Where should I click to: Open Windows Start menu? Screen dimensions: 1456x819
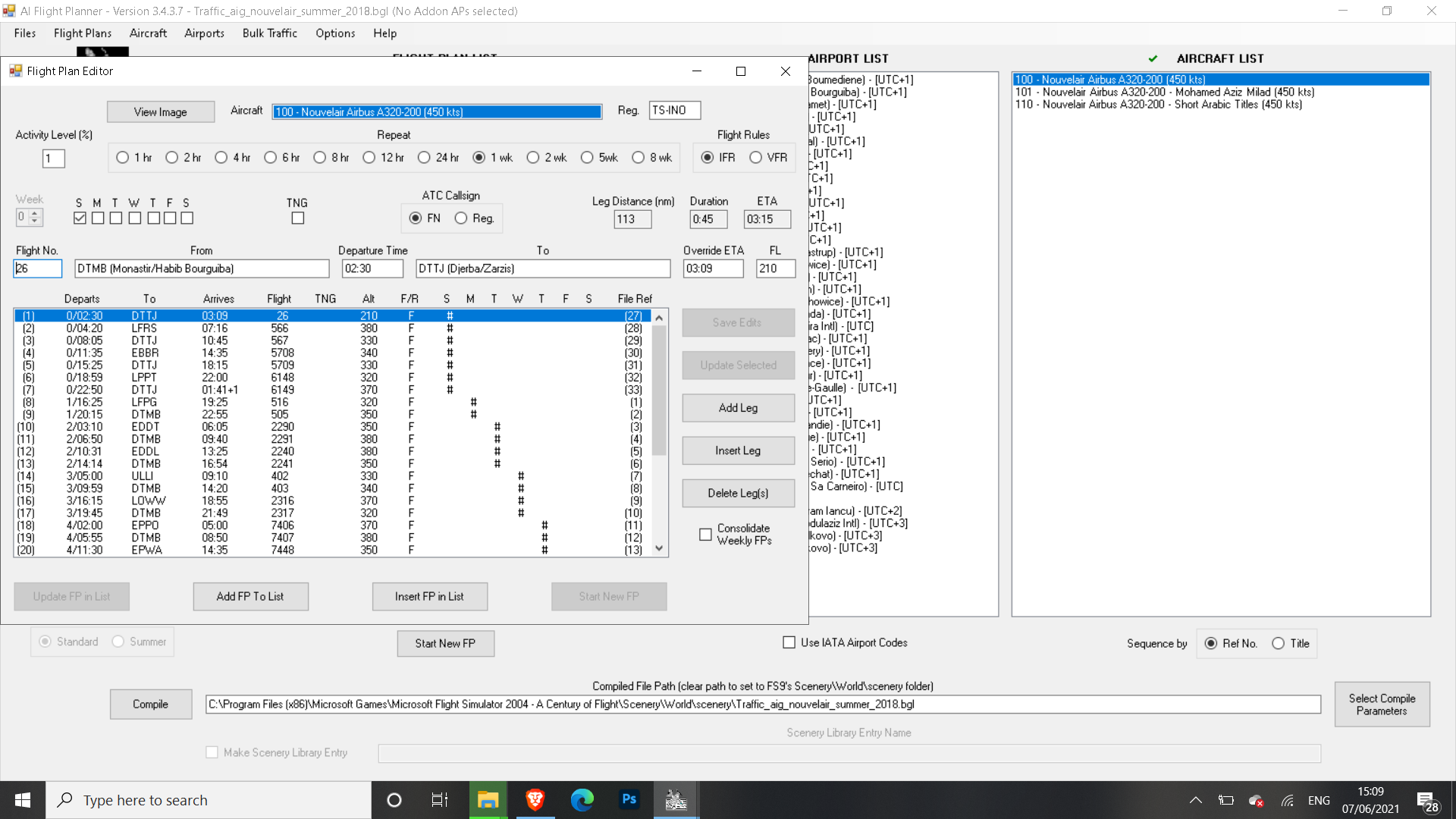point(23,800)
